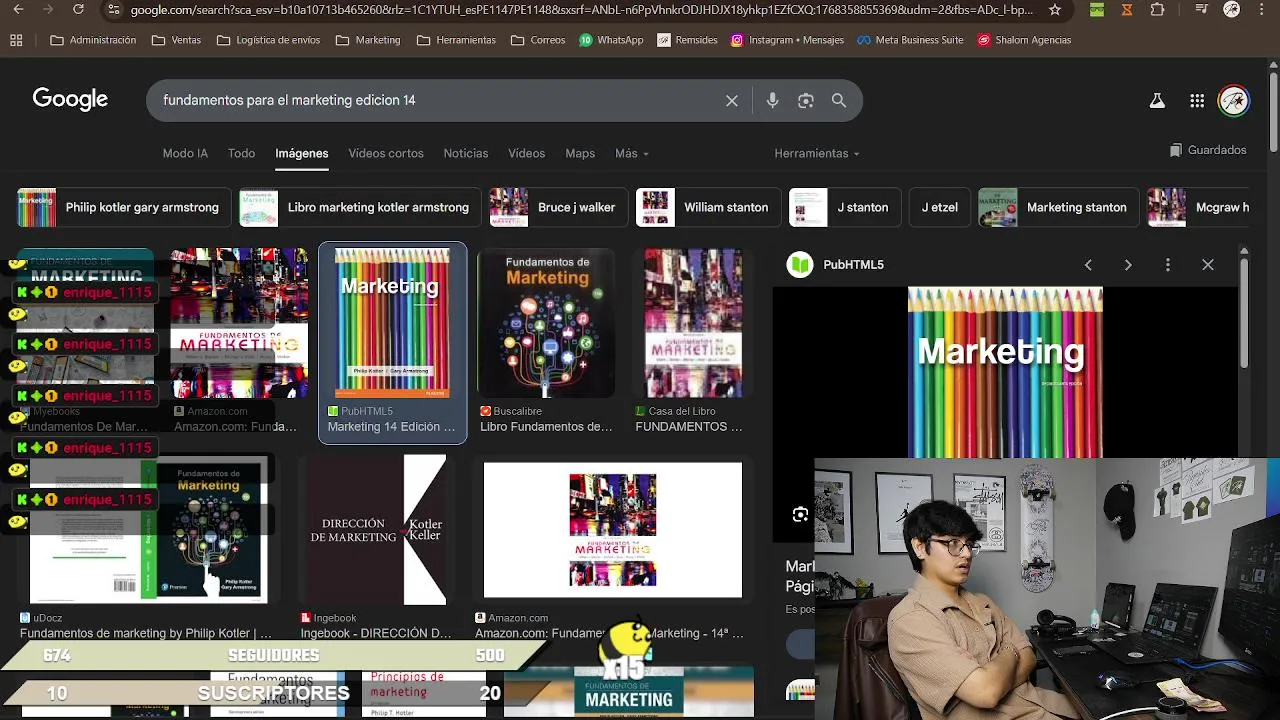Open the Ventas bookmark folder
This screenshot has height=720, width=1280.
[176, 40]
